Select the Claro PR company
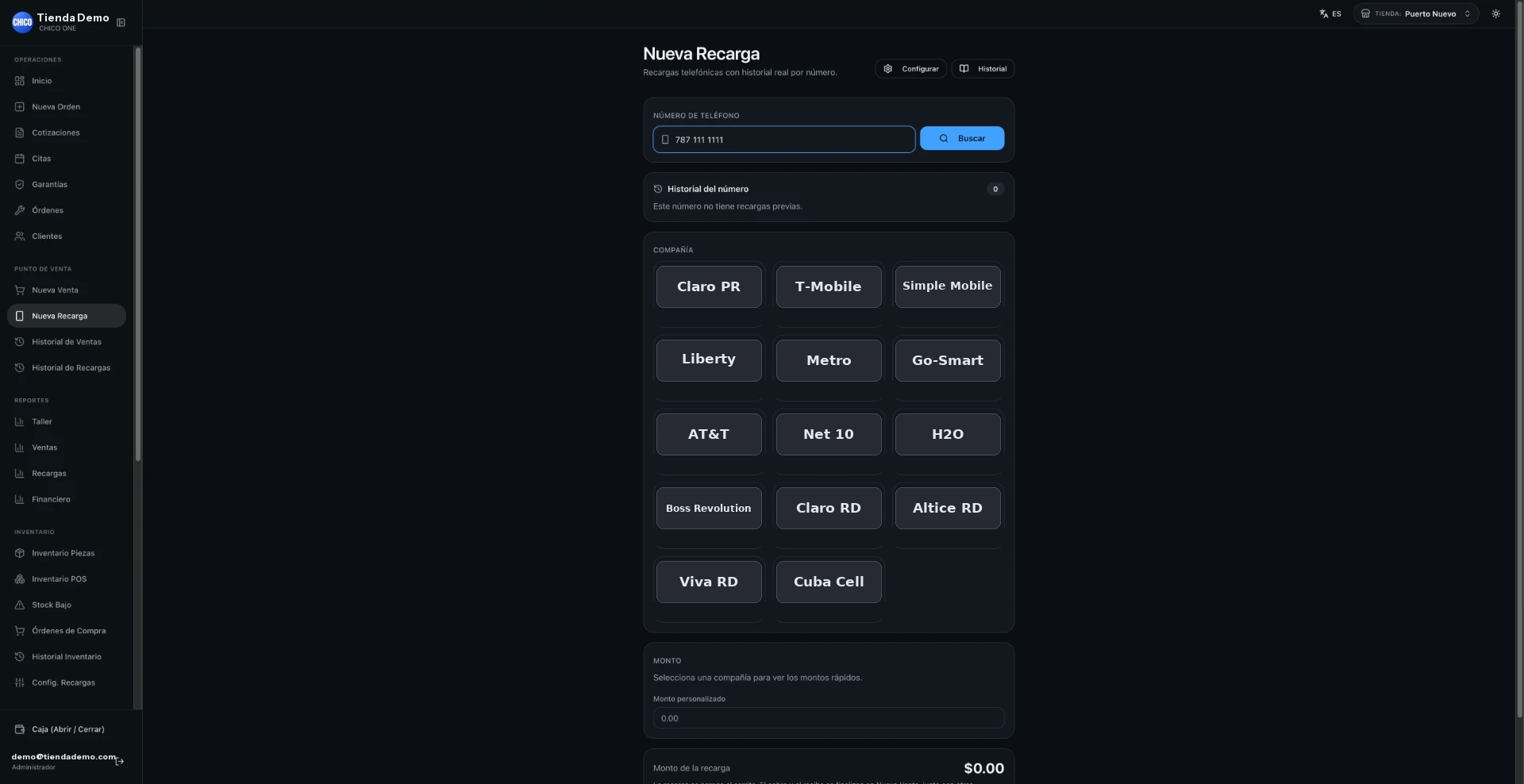 tap(709, 286)
